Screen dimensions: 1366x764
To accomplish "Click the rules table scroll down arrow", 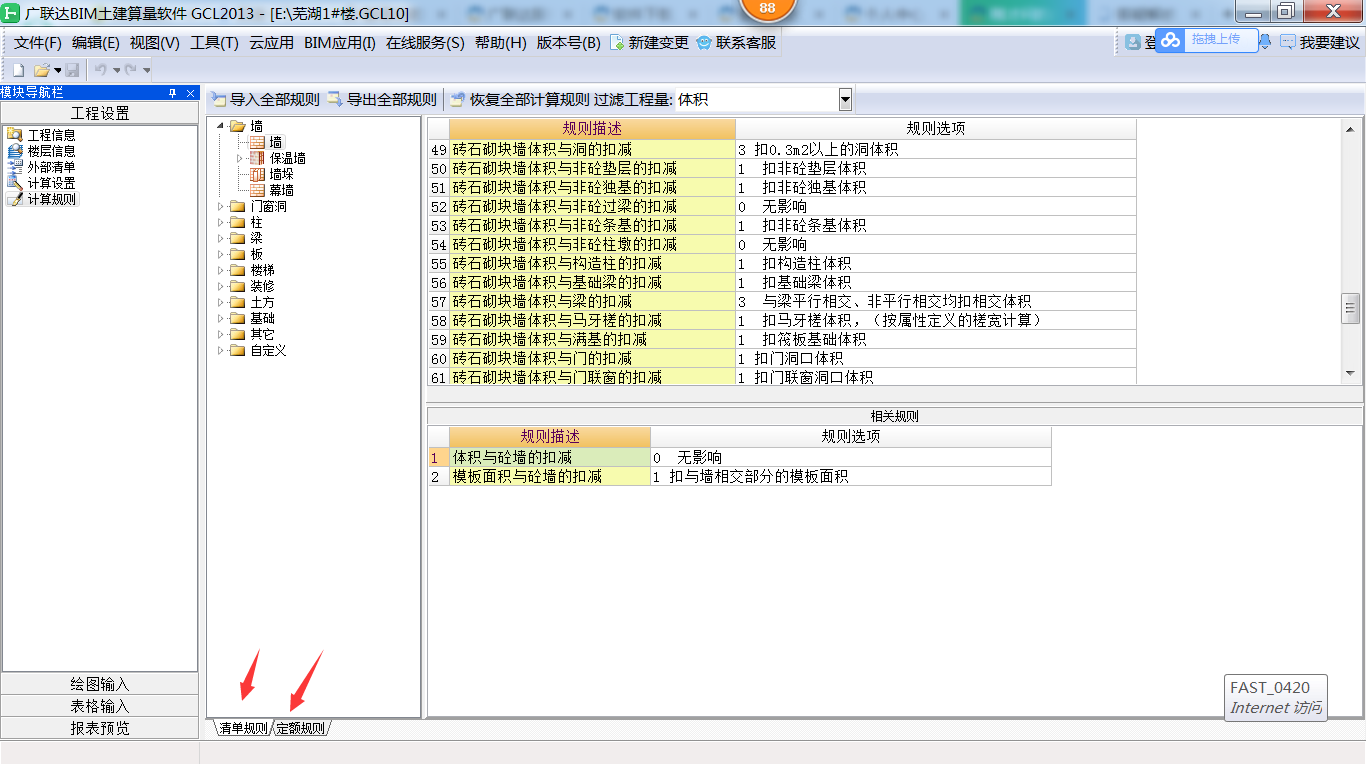I will (1351, 373).
